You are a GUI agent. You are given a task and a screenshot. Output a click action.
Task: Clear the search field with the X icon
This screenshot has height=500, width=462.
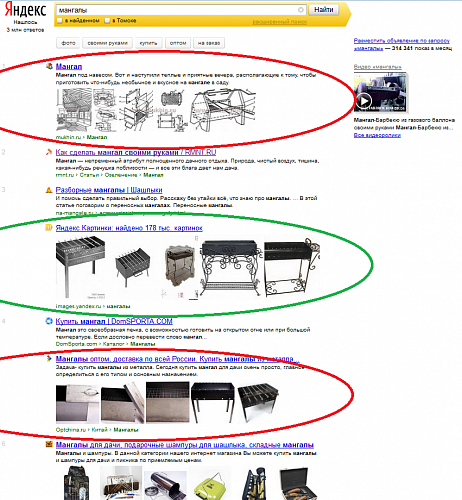(x=301, y=10)
